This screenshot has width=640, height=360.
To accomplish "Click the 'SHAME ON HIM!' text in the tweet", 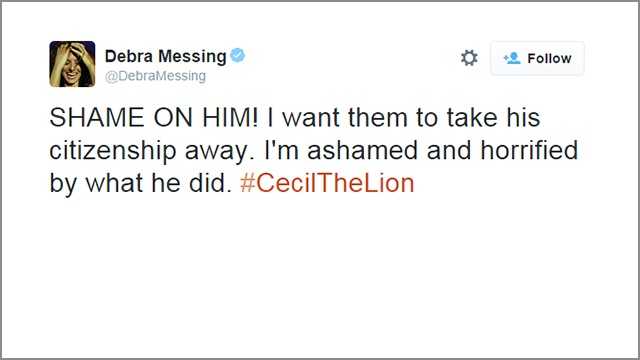I will [x=154, y=118].
